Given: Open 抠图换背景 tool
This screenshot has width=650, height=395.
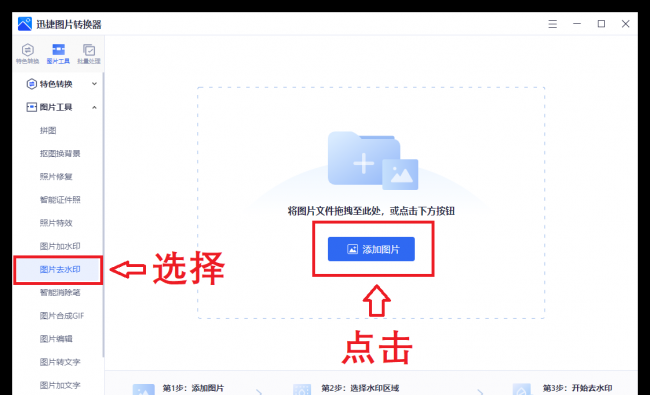Looking at the screenshot, I should [x=60, y=154].
